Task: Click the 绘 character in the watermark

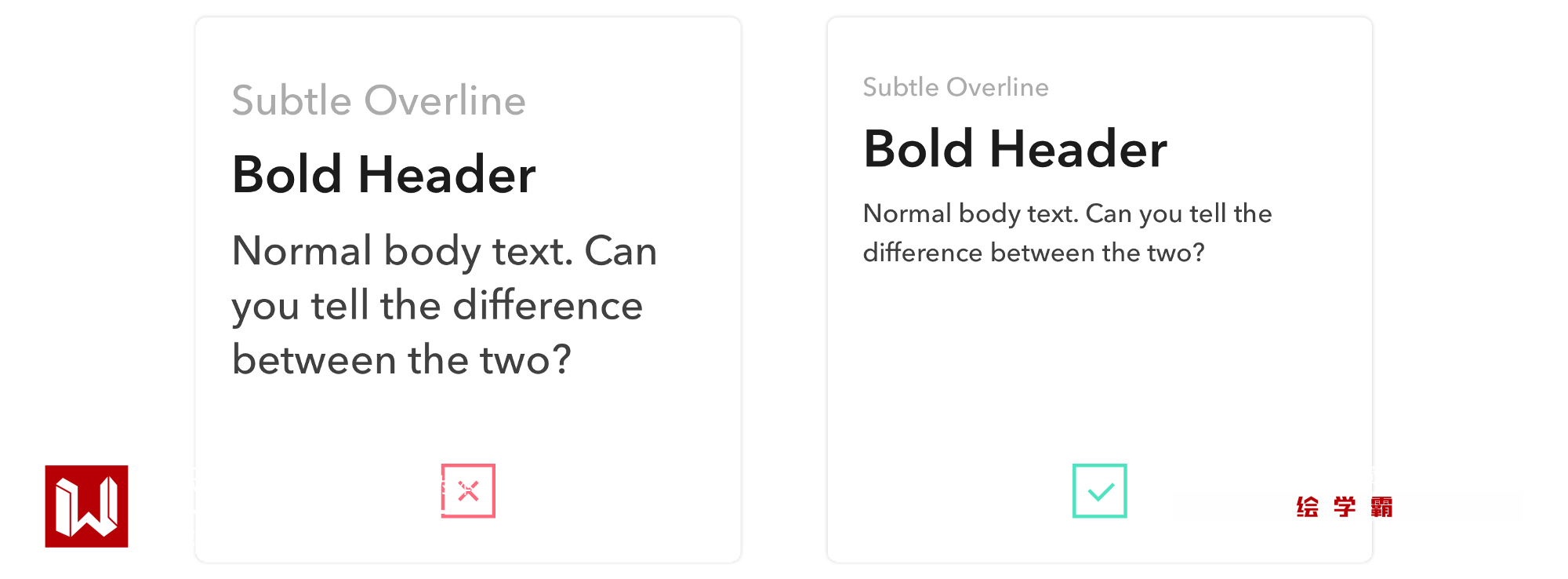Action: 1307,507
